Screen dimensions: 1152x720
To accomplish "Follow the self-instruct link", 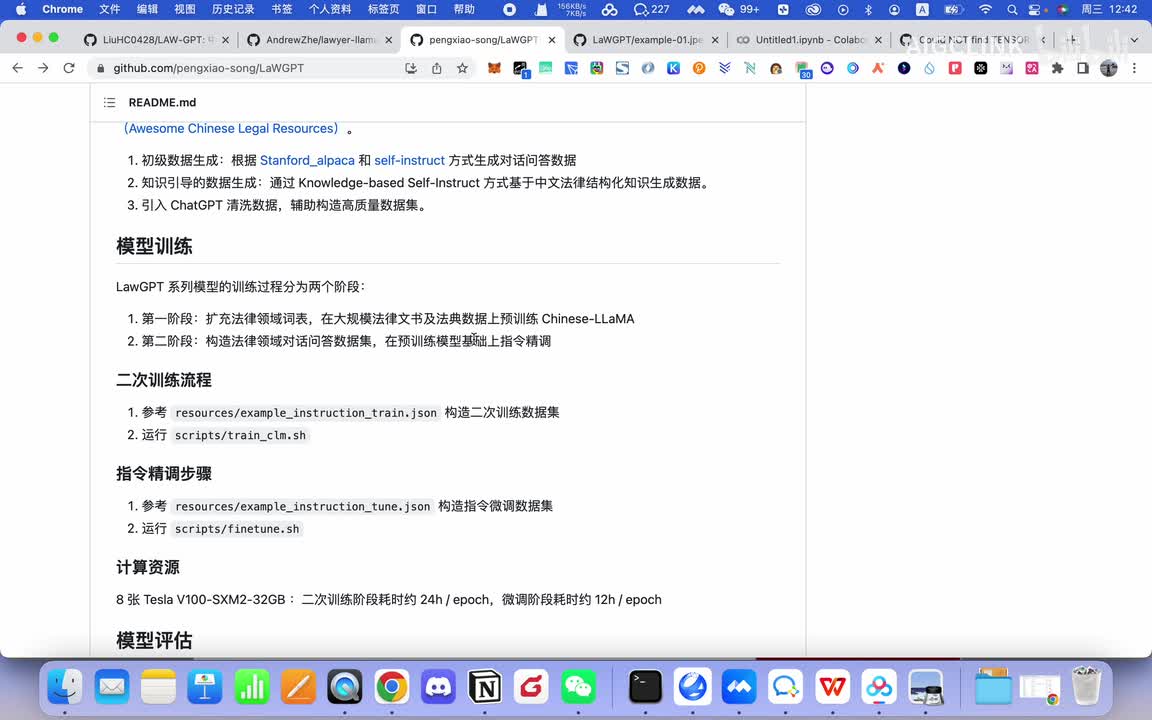I will [409, 160].
